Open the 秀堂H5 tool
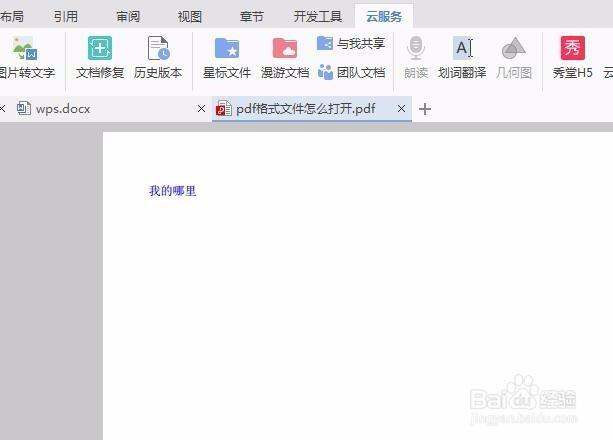 pyautogui.click(x=572, y=50)
